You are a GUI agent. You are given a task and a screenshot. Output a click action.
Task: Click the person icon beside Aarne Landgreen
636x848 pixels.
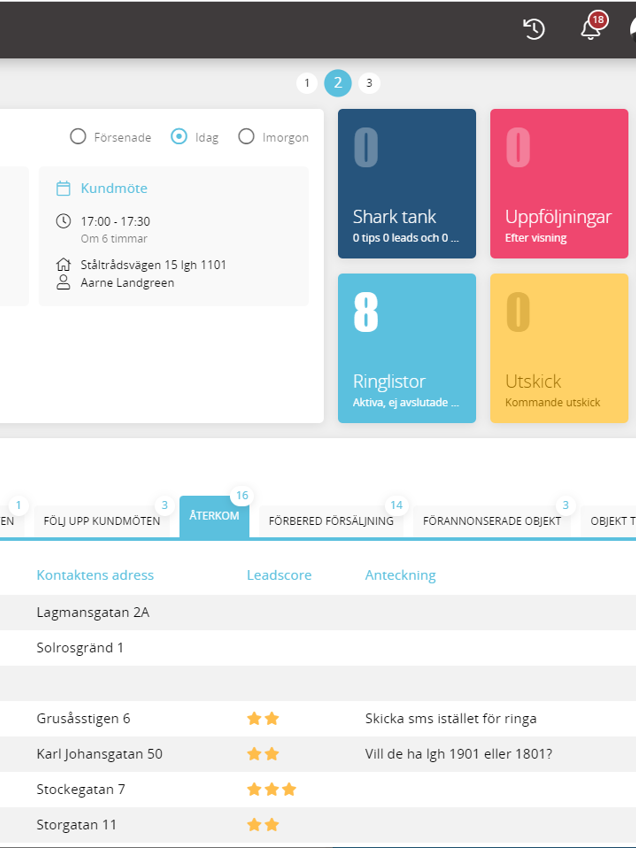[x=63, y=283]
